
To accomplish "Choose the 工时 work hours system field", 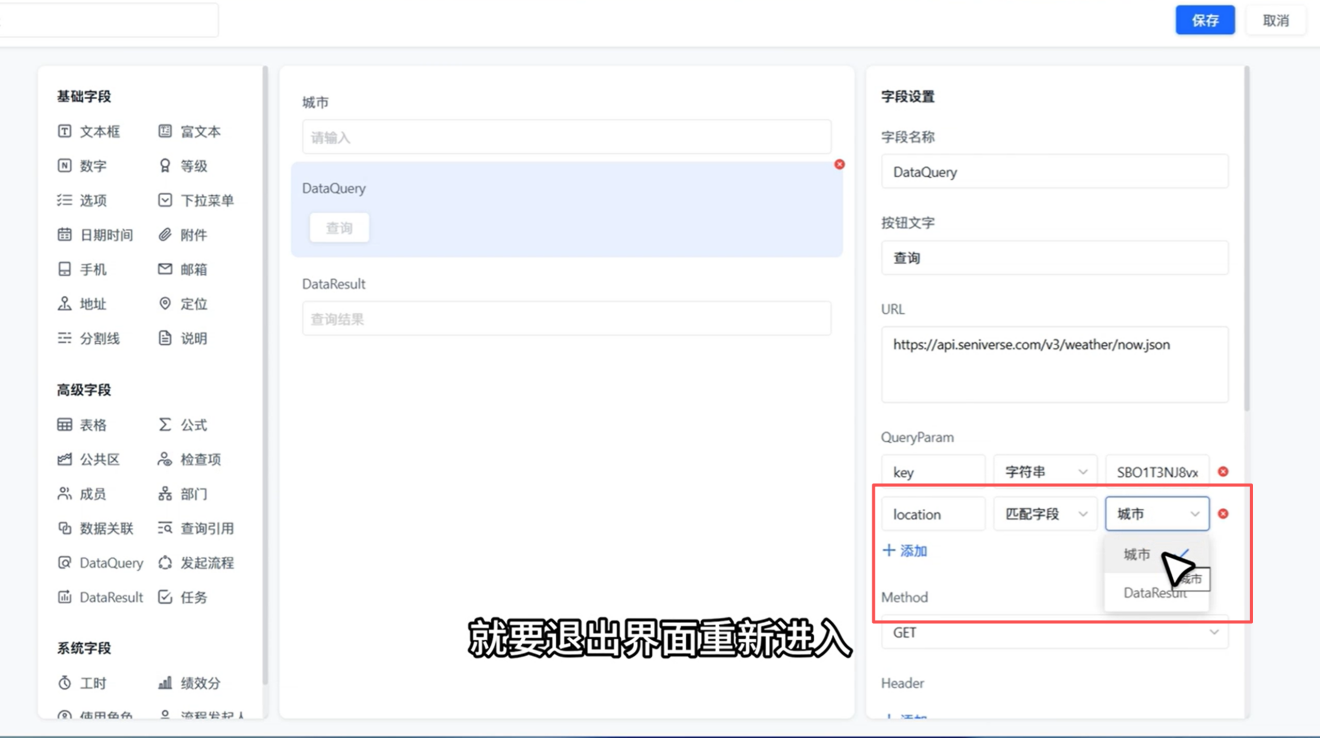I will [x=82, y=683].
